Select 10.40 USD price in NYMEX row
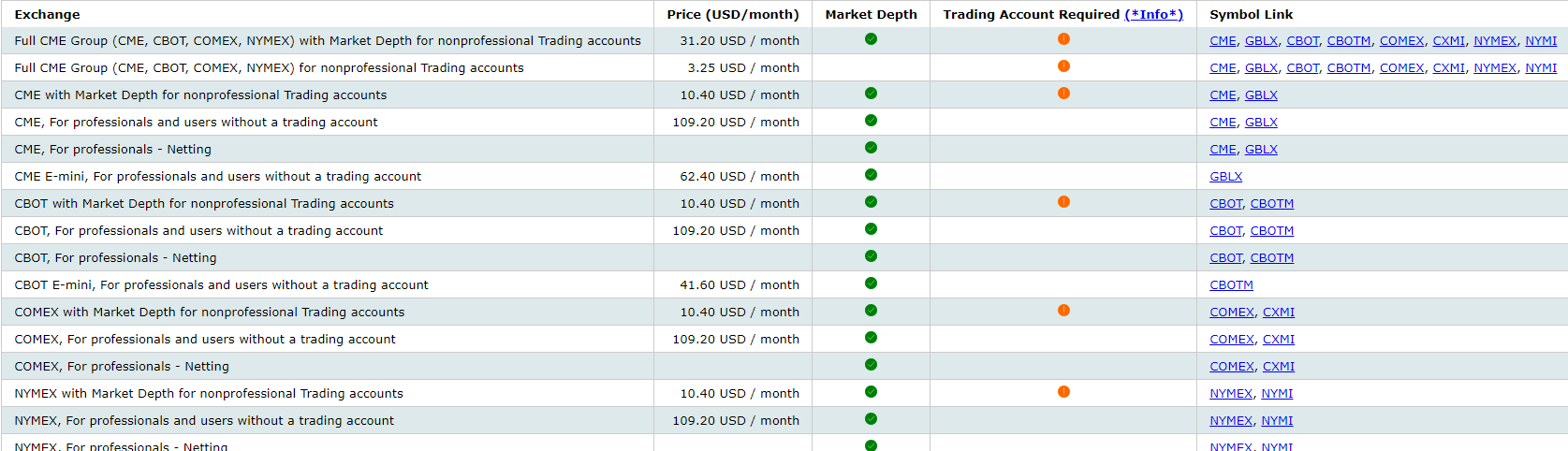 pyautogui.click(x=740, y=394)
